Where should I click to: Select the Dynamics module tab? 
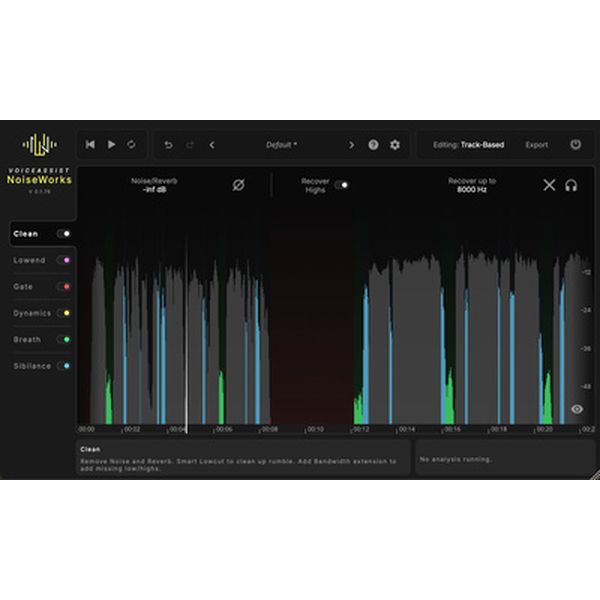click(32, 313)
